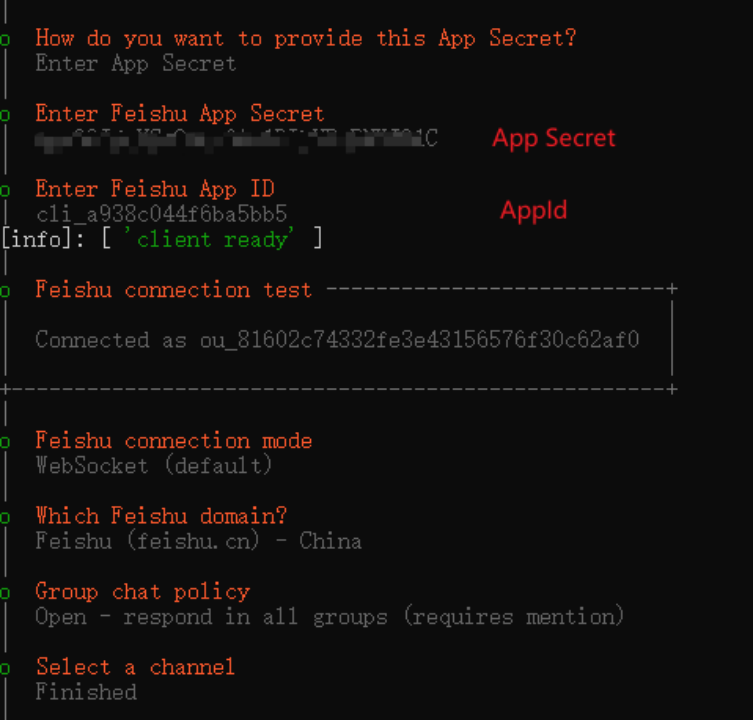
Task: Click the "Feishu (feishu.cn) - China" domain answer
Action: pos(198,541)
